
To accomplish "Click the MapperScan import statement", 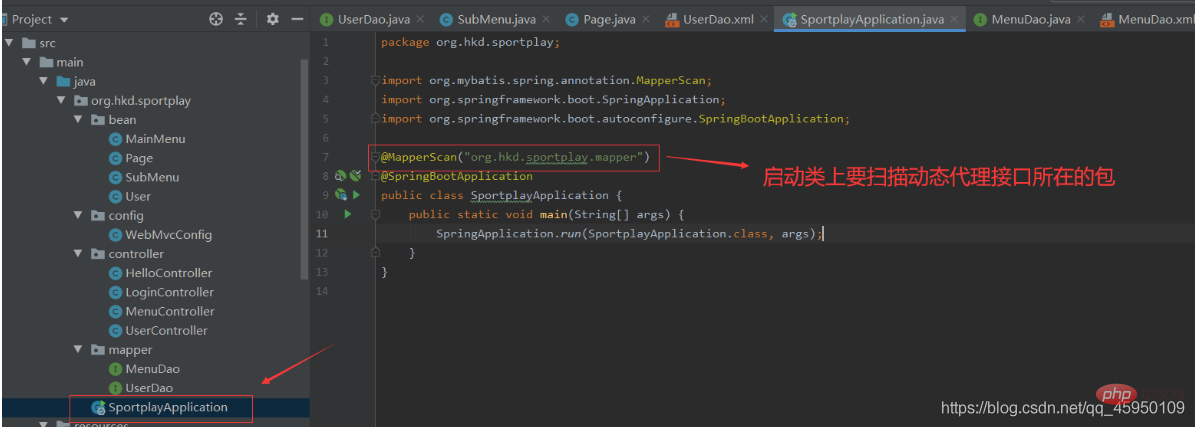I will point(546,80).
